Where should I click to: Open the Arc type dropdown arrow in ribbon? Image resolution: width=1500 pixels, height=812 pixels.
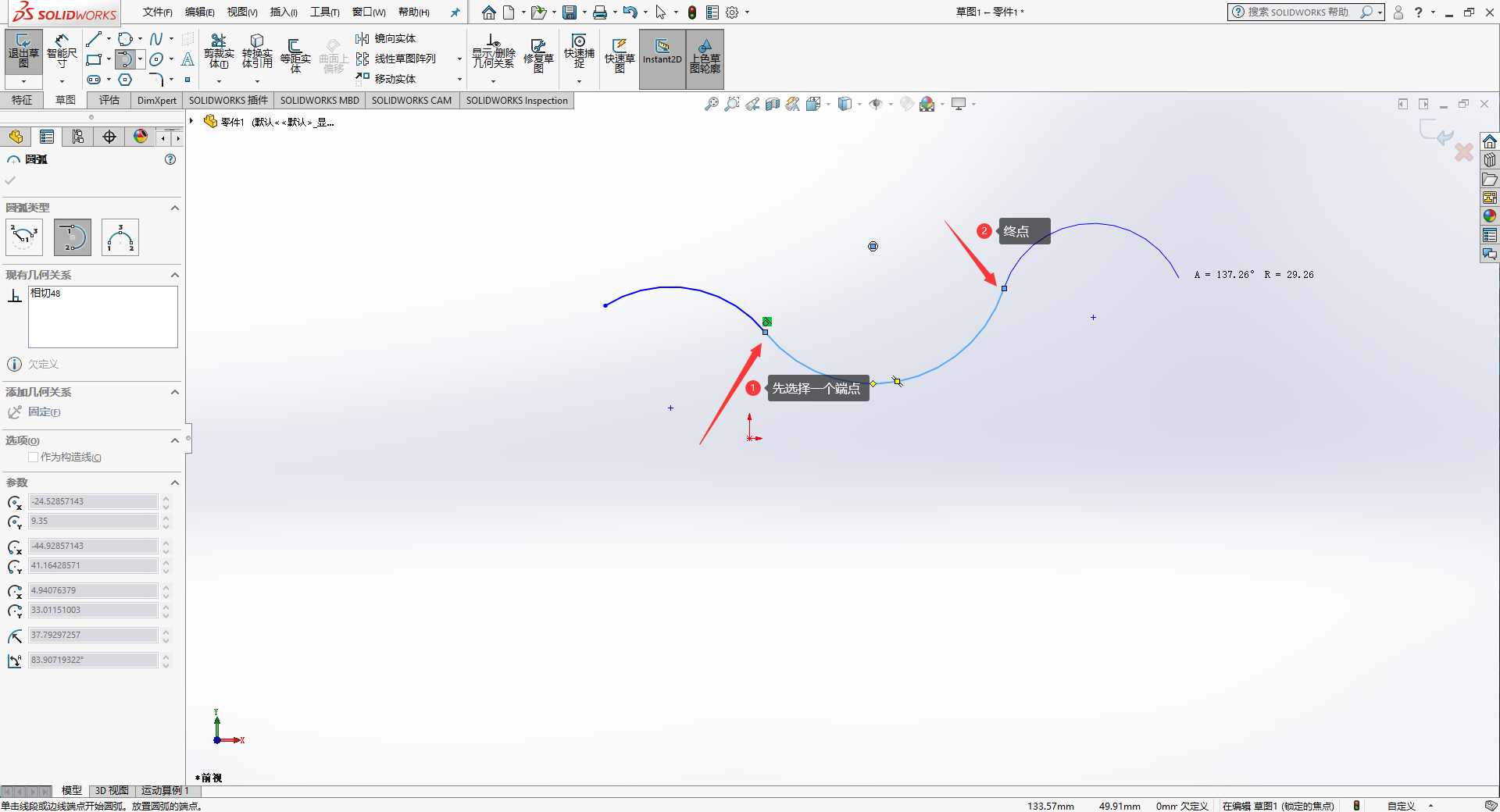(140, 59)
